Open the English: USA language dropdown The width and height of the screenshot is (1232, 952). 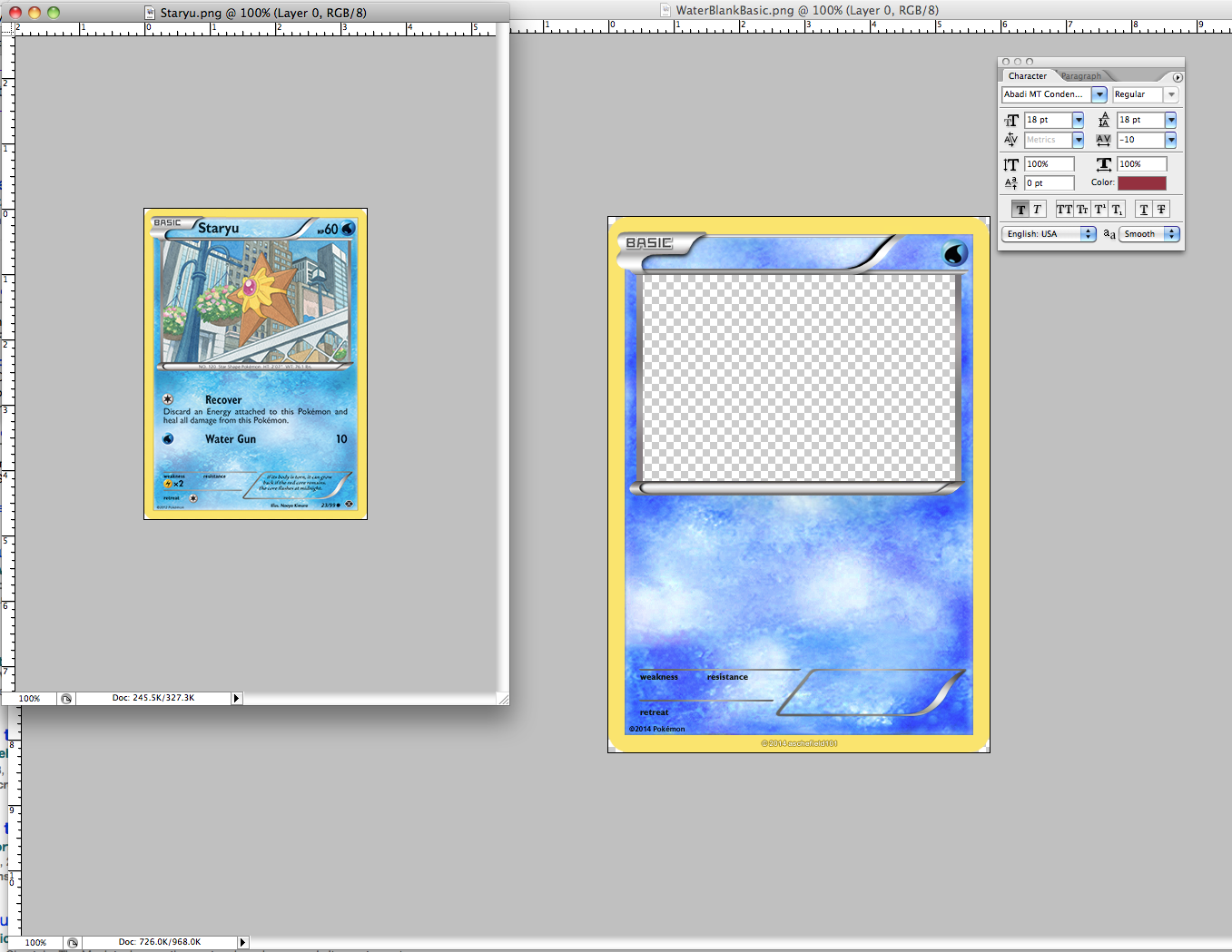pyautogui.click(x=1050, y=234)
